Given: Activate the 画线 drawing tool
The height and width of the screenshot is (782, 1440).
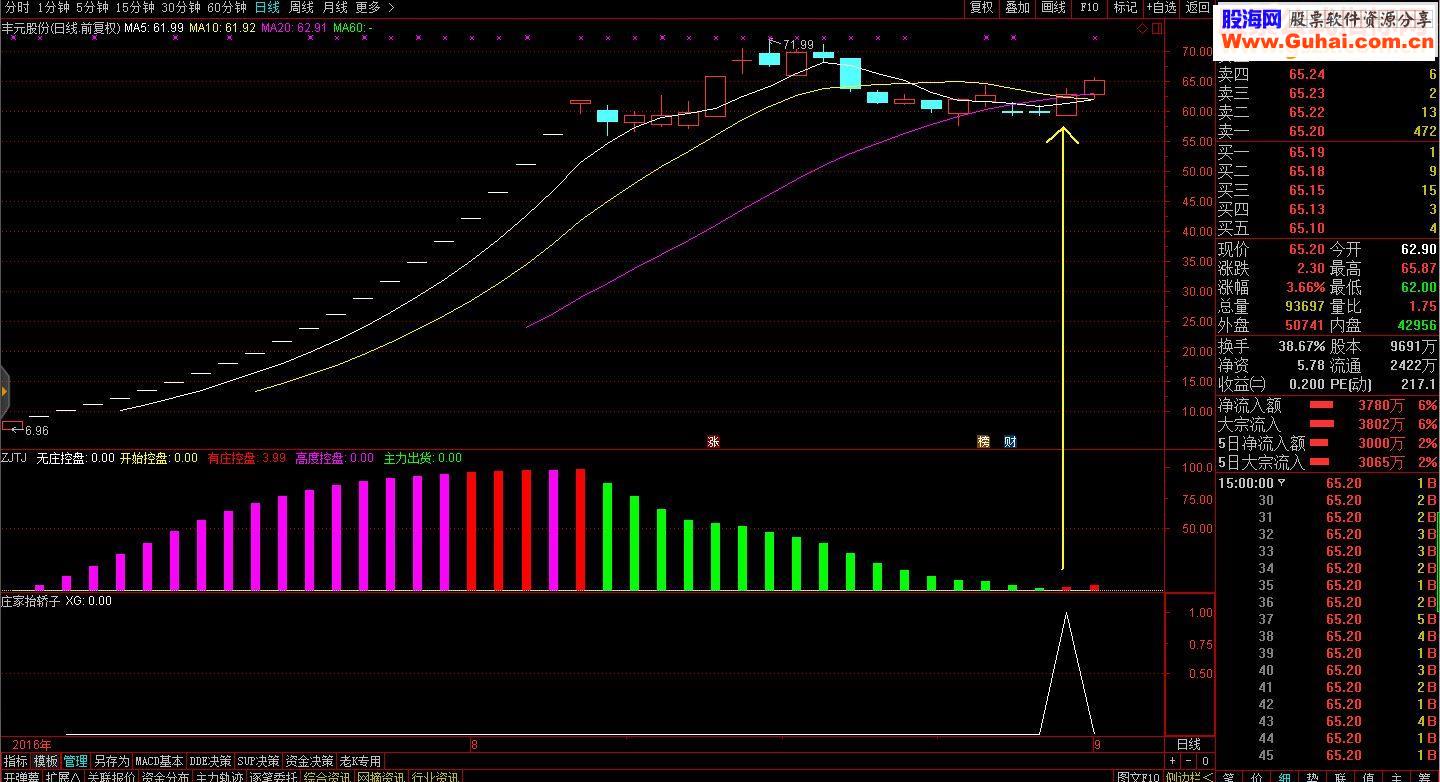Looking at the screenshot, I should (x=1054, y=7).
